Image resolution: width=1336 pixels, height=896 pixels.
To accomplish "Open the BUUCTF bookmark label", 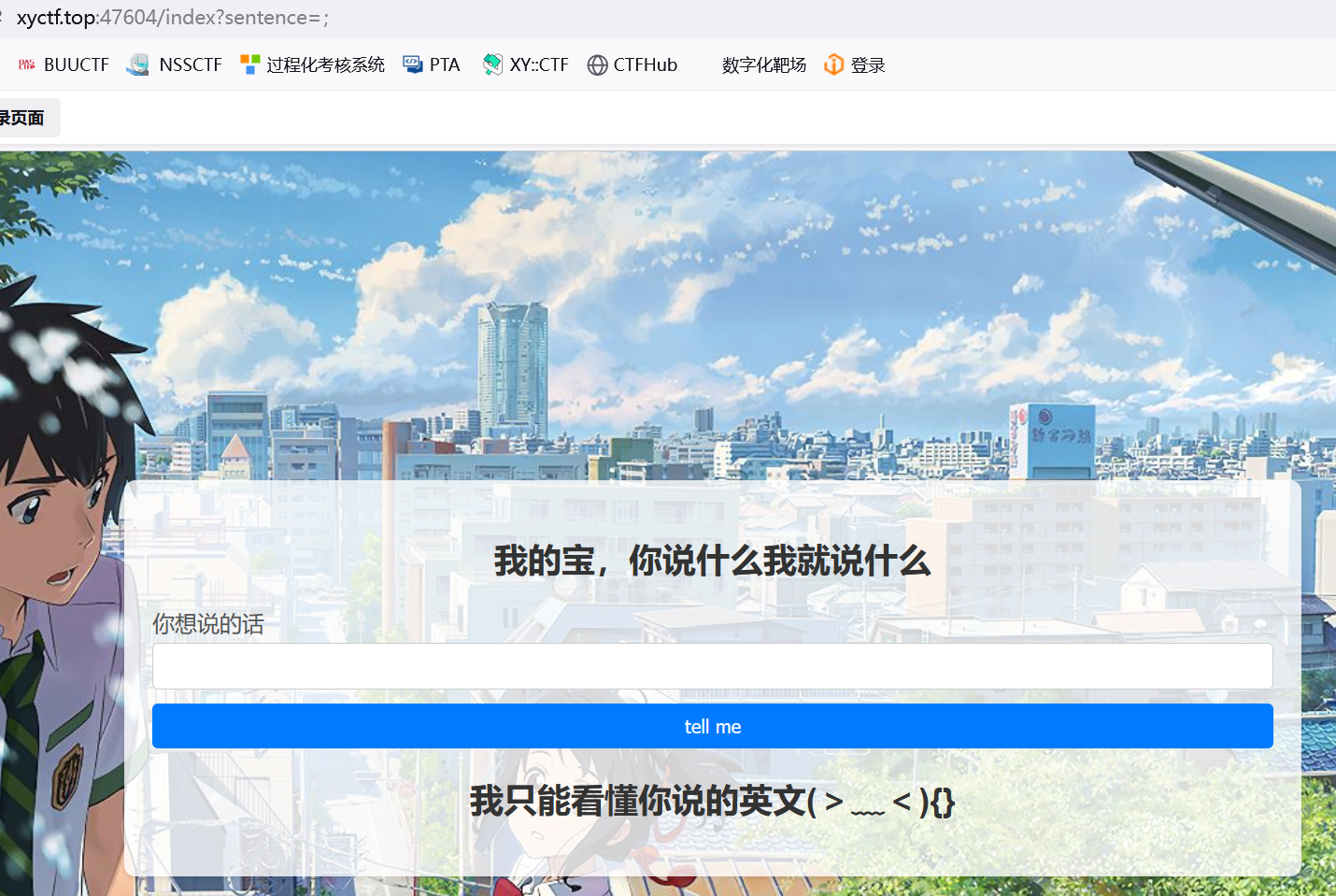I will tap(77, 64).
